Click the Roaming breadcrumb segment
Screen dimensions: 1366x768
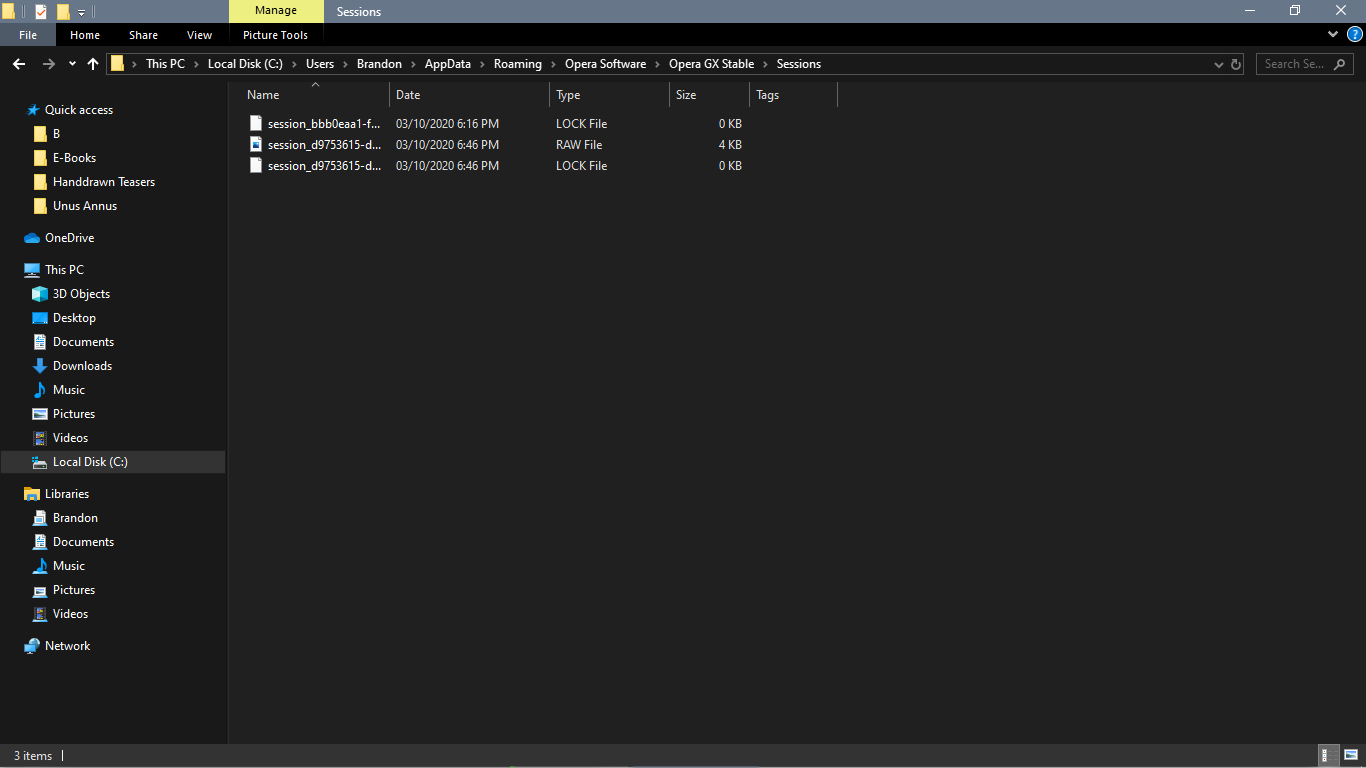coord(518,64)
